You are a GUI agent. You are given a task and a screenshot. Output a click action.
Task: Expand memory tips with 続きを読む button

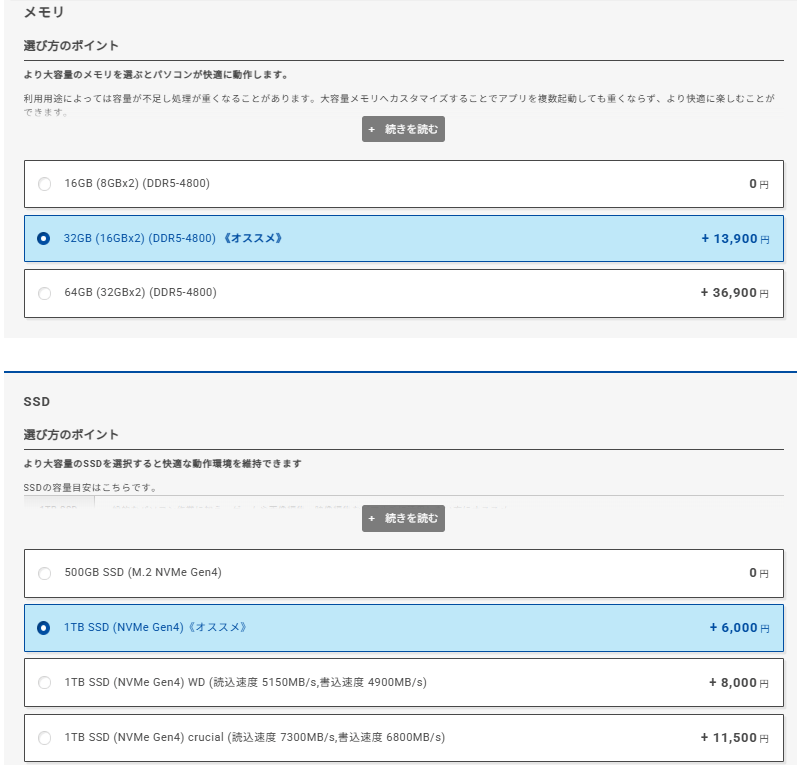[x=403, y=130]
